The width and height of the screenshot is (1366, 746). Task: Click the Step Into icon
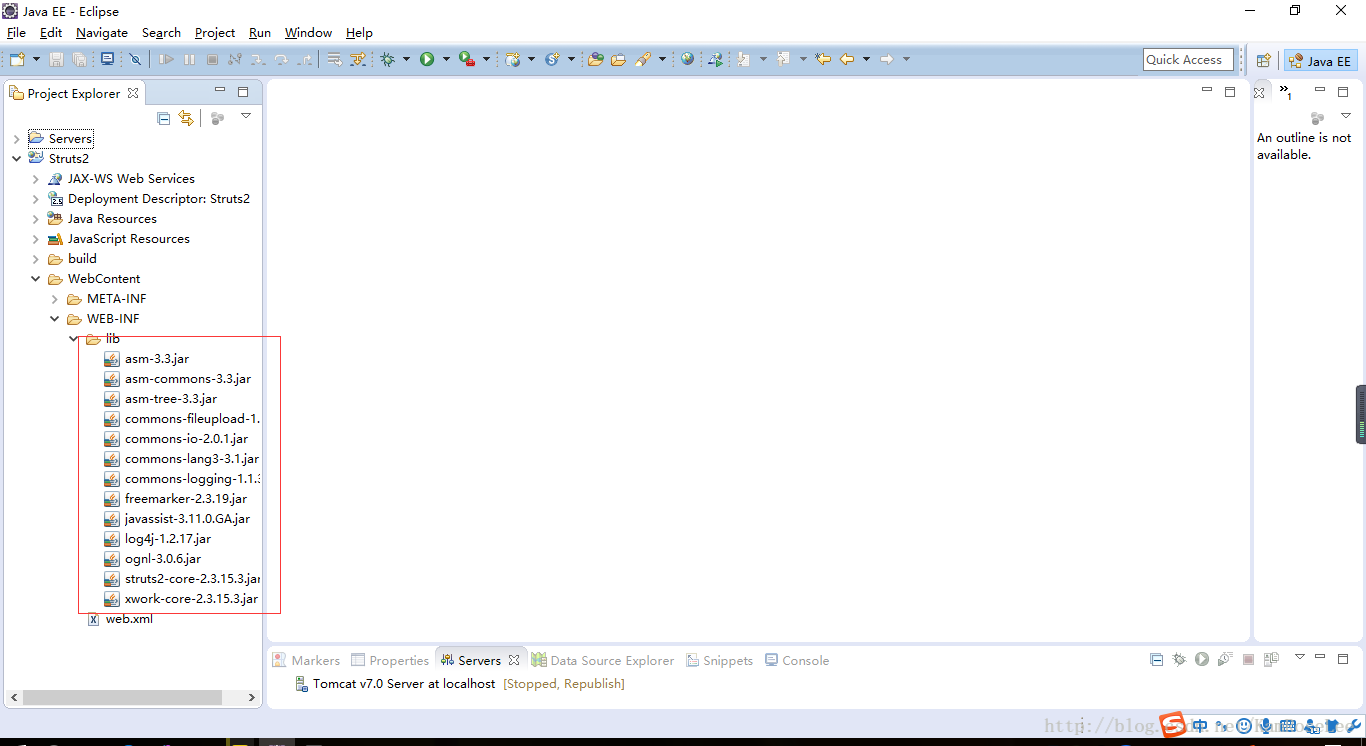pyautogui.click(x=258, y=59)
